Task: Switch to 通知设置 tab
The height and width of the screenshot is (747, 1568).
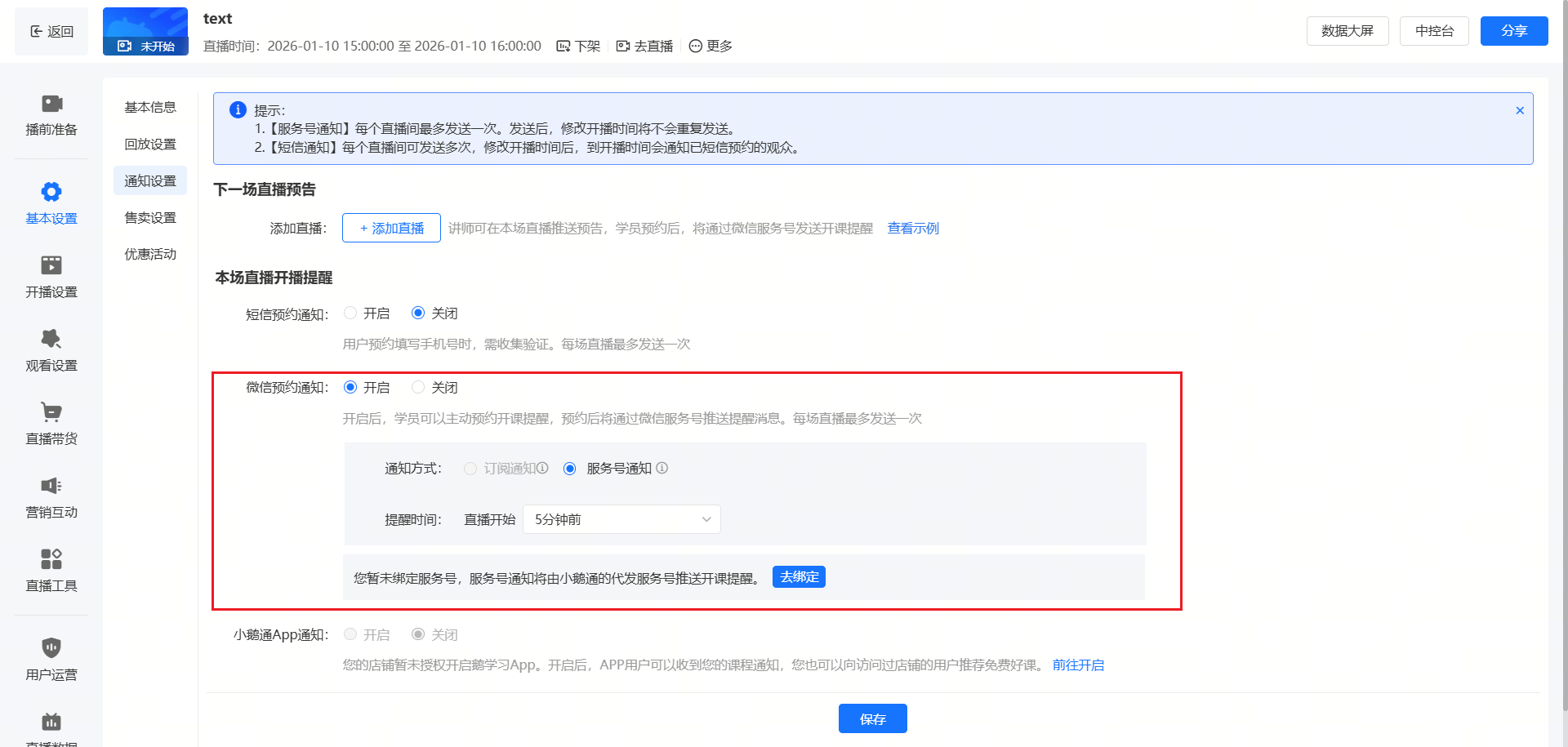Action: point(150,180)
